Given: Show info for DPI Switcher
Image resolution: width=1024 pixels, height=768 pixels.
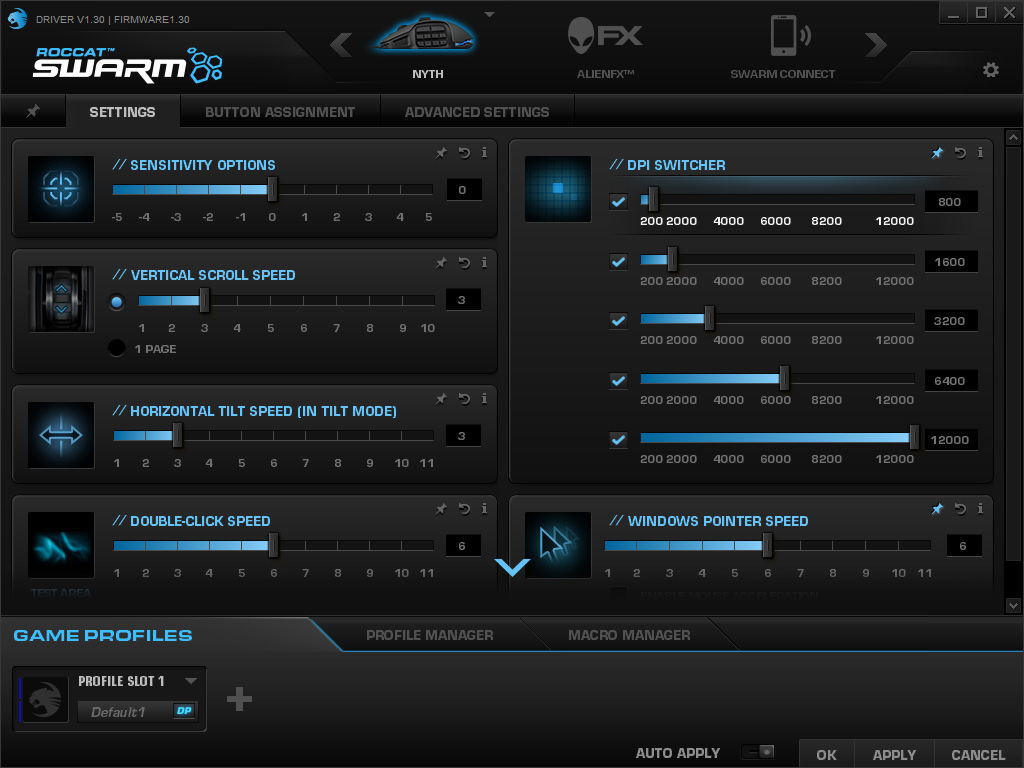Looking at the screenshot, I should [x=980, y=153].
